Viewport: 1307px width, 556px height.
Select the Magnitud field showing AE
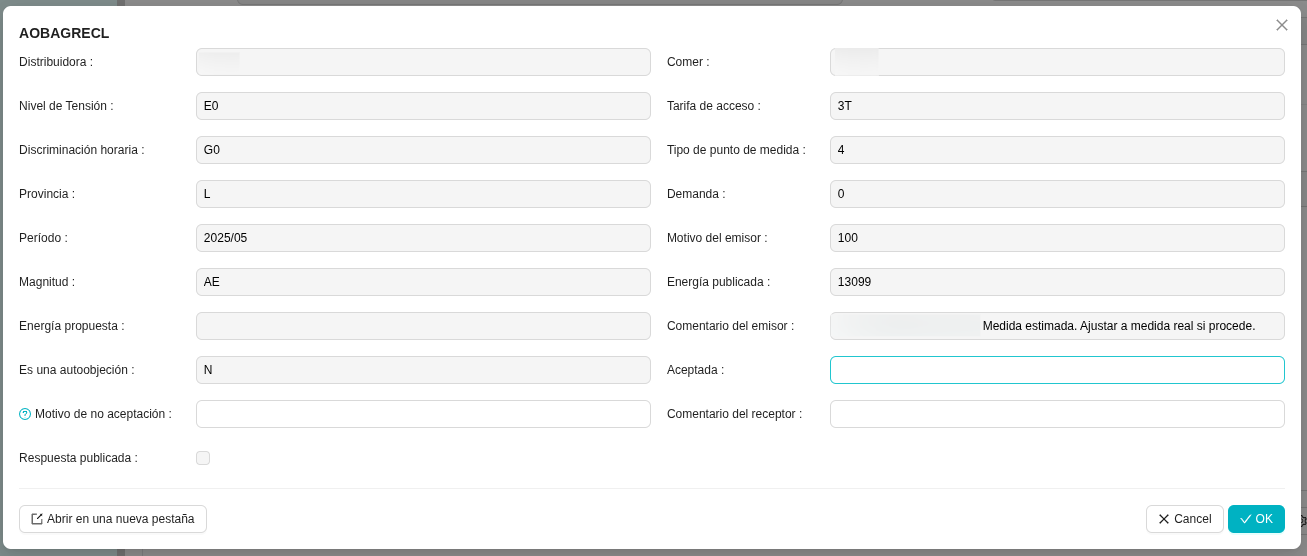pyautogui.click(x=423, y=282)
